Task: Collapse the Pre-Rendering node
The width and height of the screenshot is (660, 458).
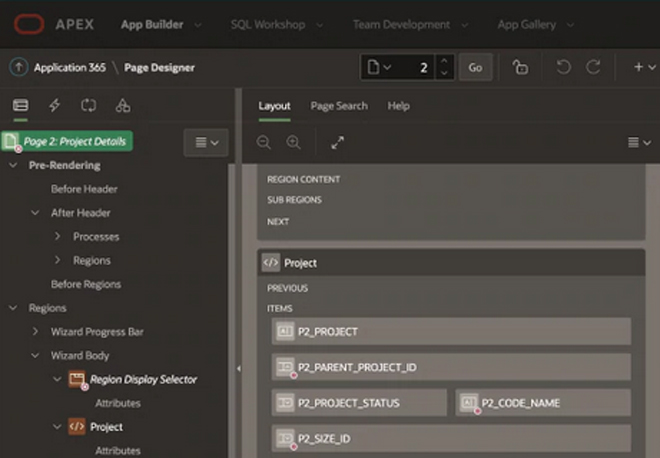Action: [x=13, y=165]
